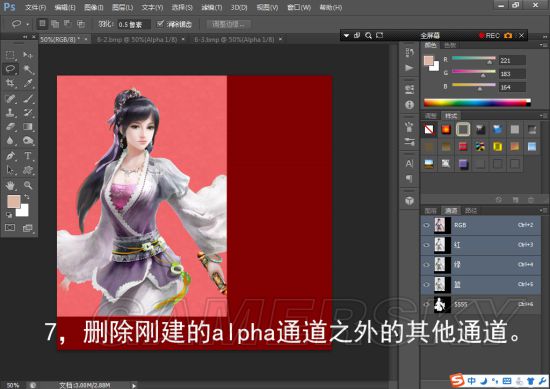Select the Magic Wand tool
550x389 pixels.
(28, 69)
